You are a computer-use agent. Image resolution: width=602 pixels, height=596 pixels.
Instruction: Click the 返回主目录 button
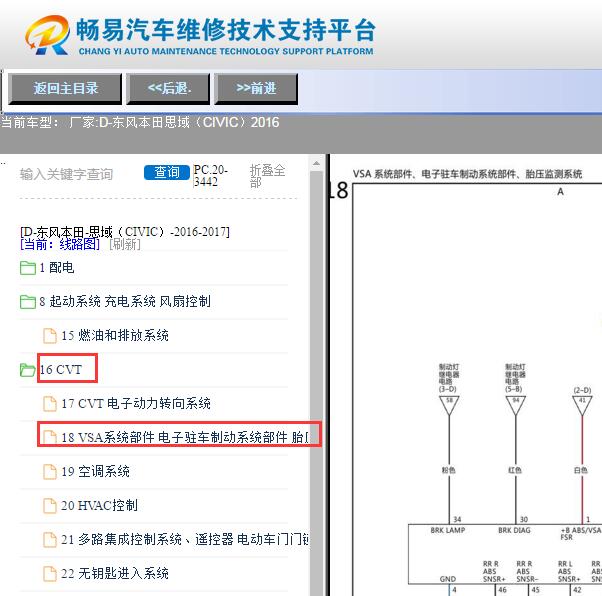pyautogui.click(x=65, y=89)
